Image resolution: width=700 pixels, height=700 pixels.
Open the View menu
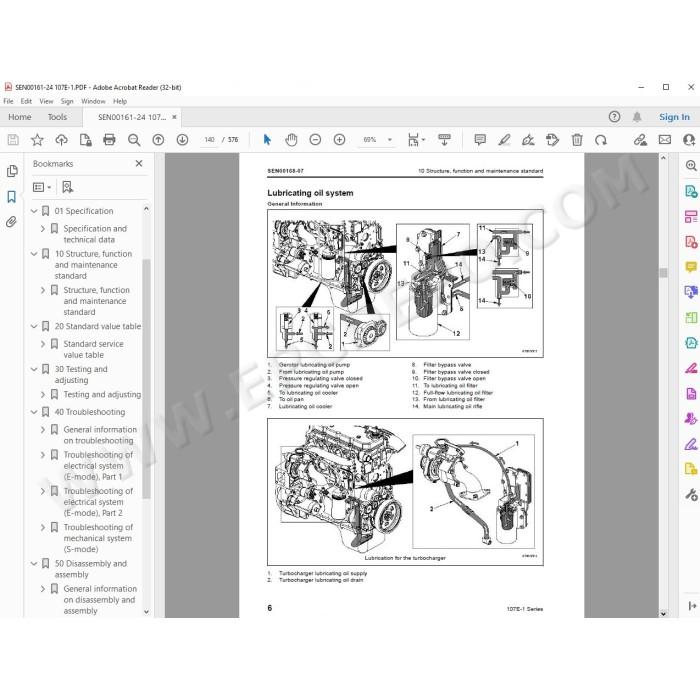(46, 101)
